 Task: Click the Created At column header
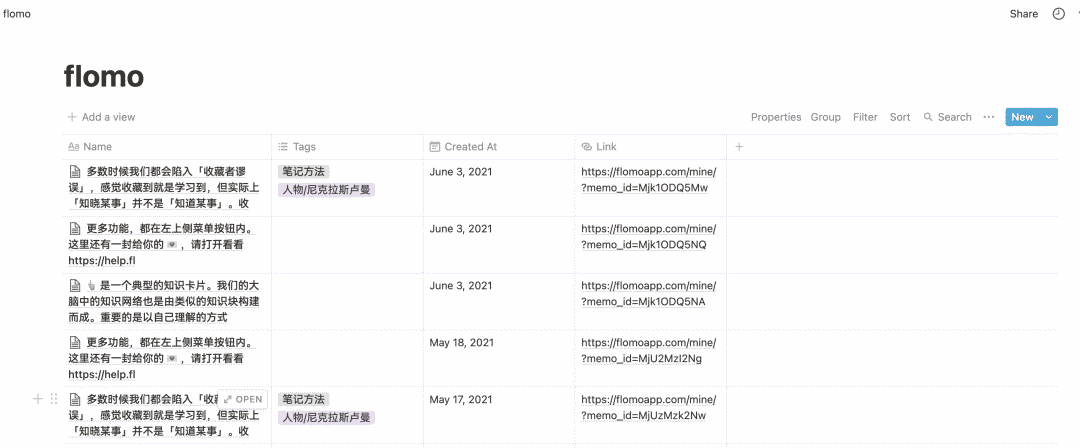(499, 147)
